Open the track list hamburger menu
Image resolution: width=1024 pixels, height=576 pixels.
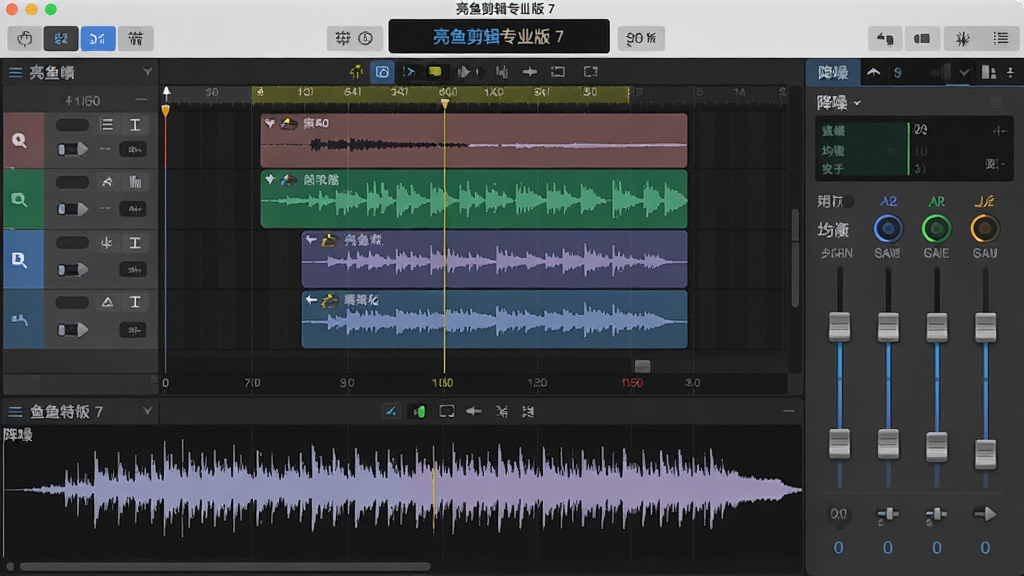[x=15, y=72]
